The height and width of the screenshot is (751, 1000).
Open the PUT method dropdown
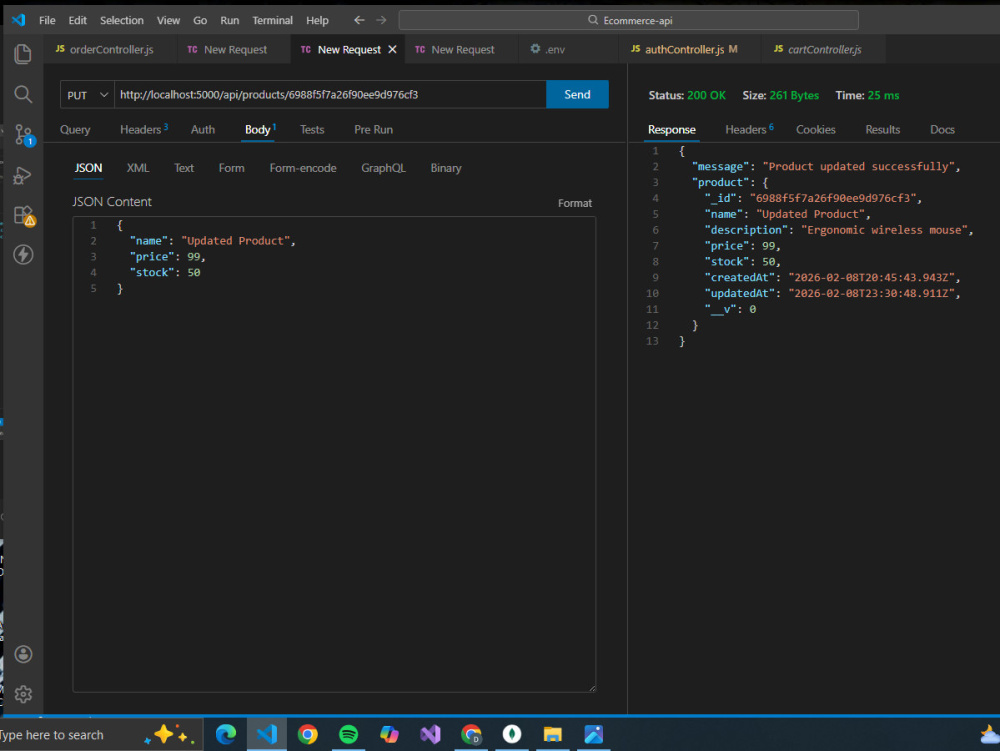87,95
